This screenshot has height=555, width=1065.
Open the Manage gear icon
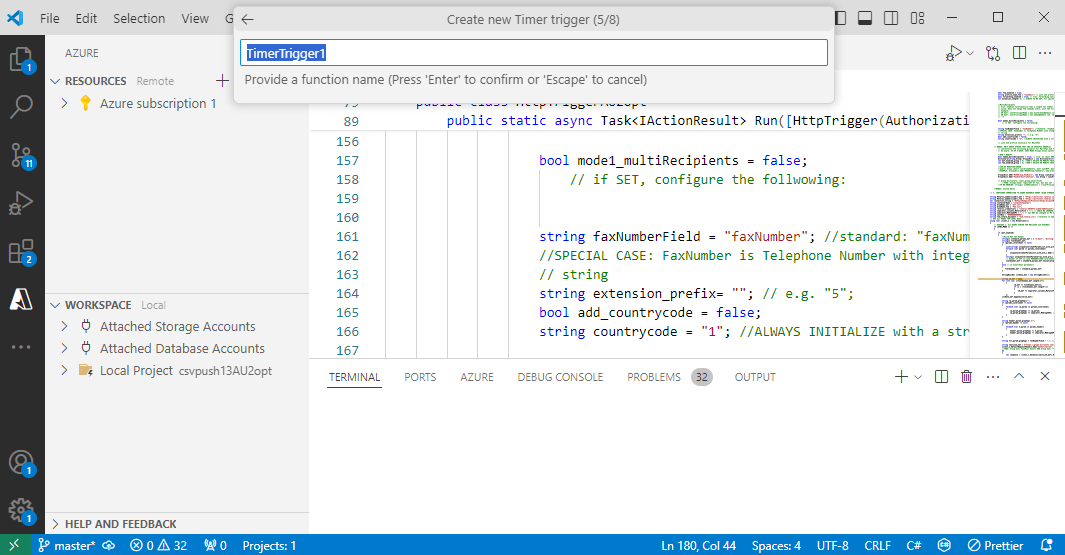20,509
